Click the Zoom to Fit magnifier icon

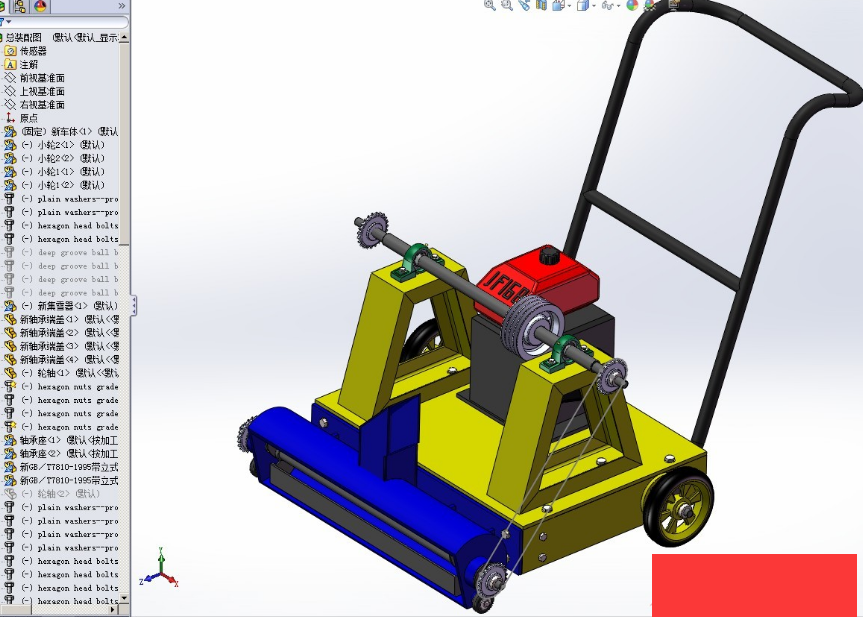point(489,6)
